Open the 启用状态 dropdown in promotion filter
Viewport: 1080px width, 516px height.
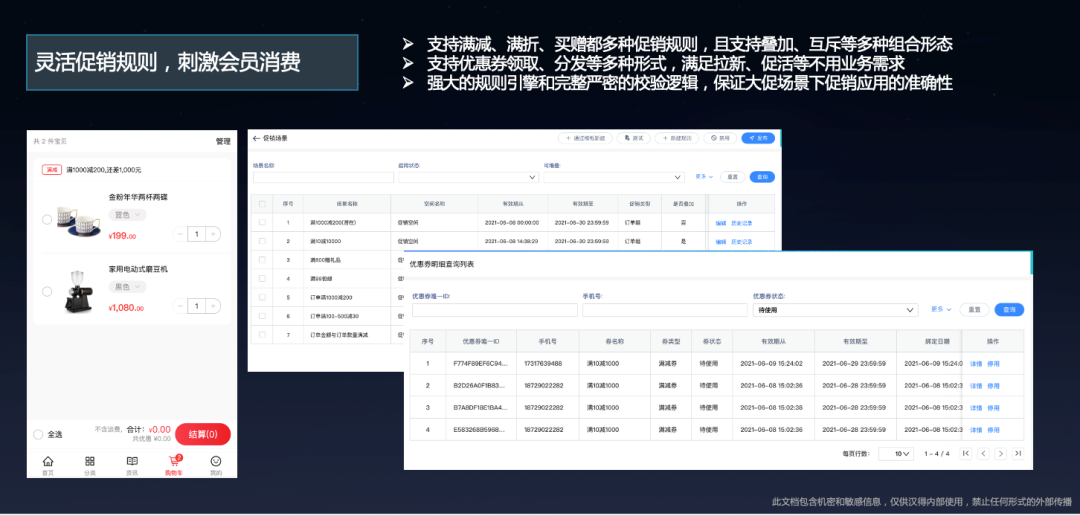click(x=467, y=177)
